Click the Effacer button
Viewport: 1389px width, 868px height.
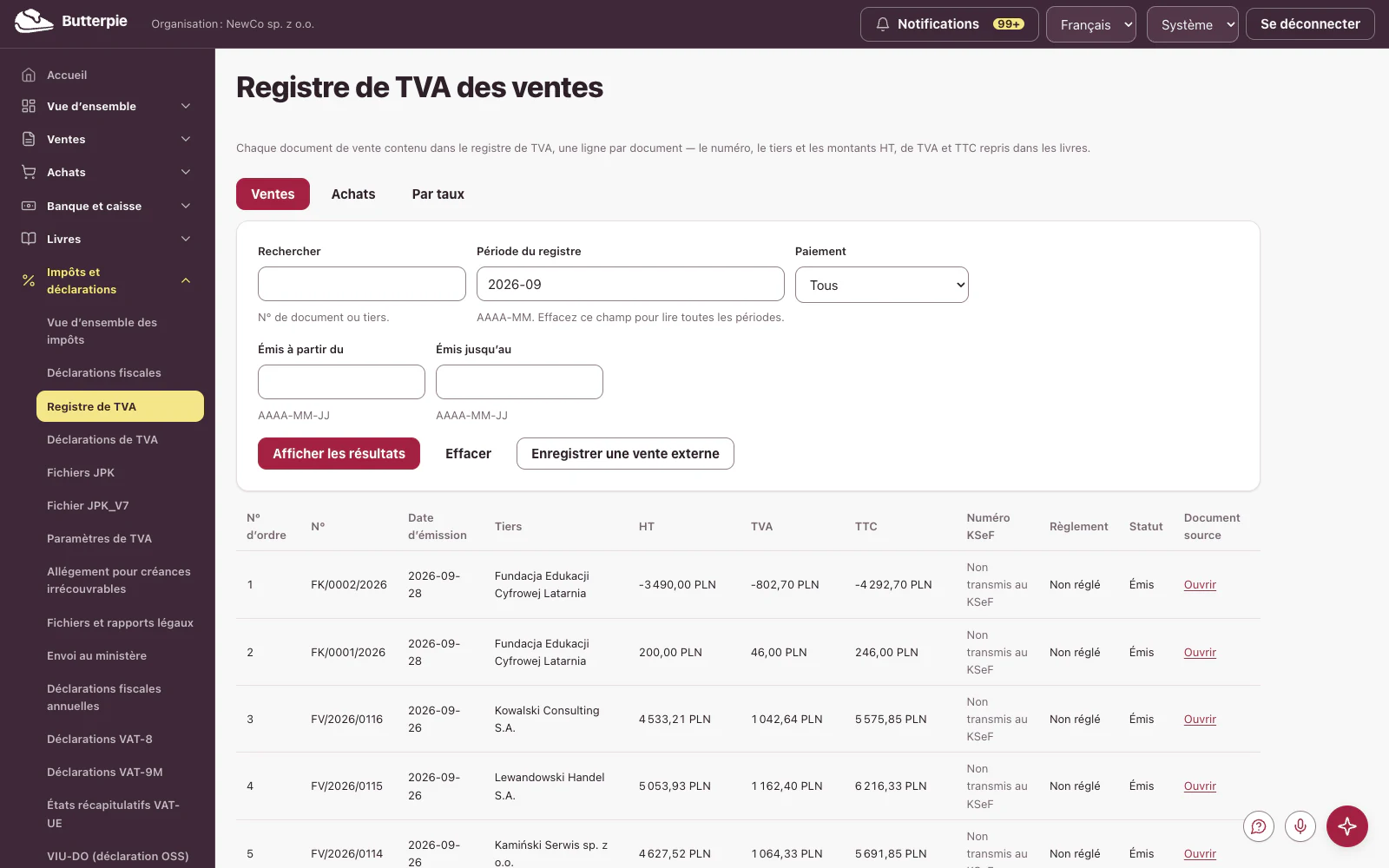coord(468,454)
